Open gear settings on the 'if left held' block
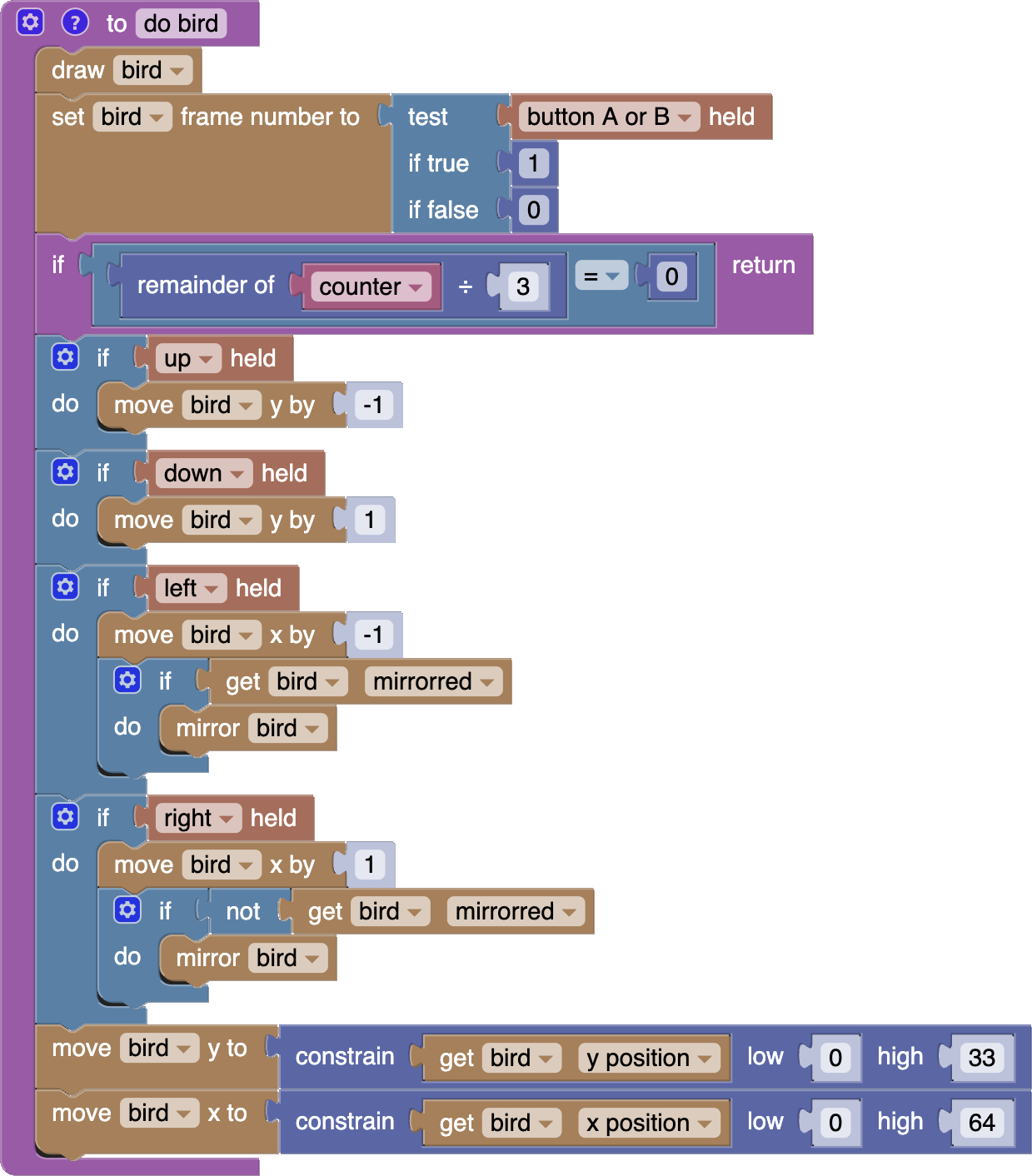The height and width of the screenshot is (1176, 1032). click(65, 587)
